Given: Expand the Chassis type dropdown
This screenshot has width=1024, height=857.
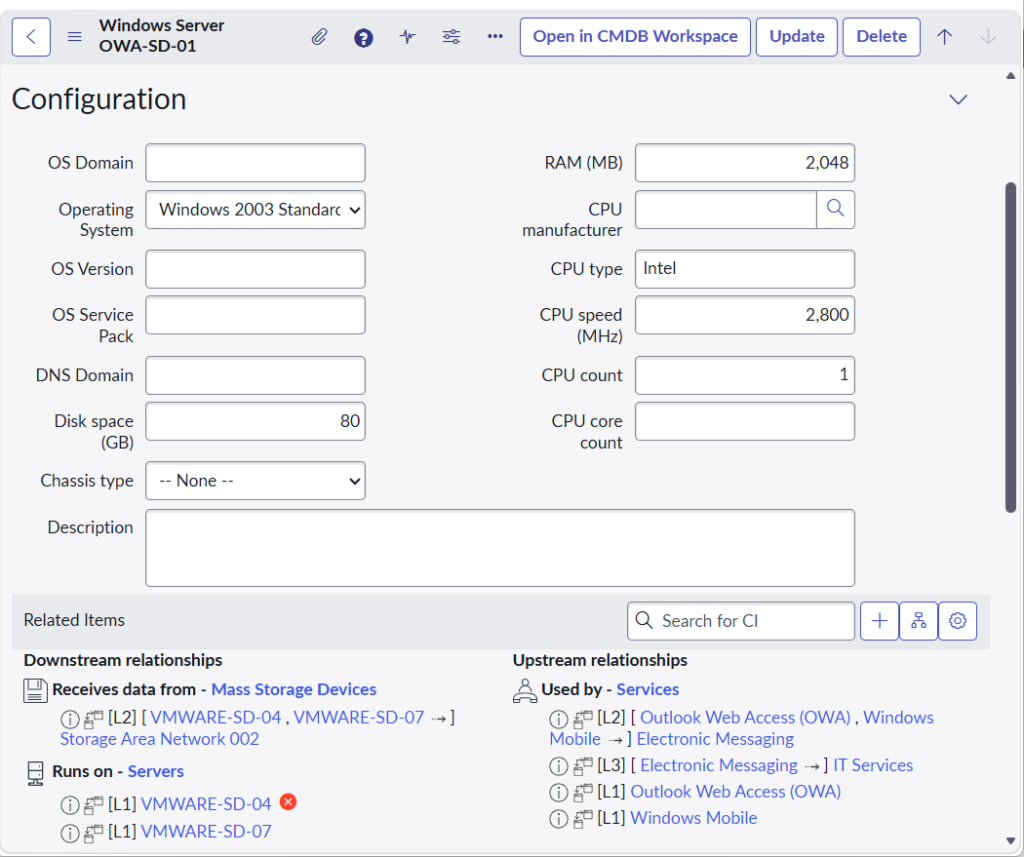Looking at the screenshot, I should 256,481.
